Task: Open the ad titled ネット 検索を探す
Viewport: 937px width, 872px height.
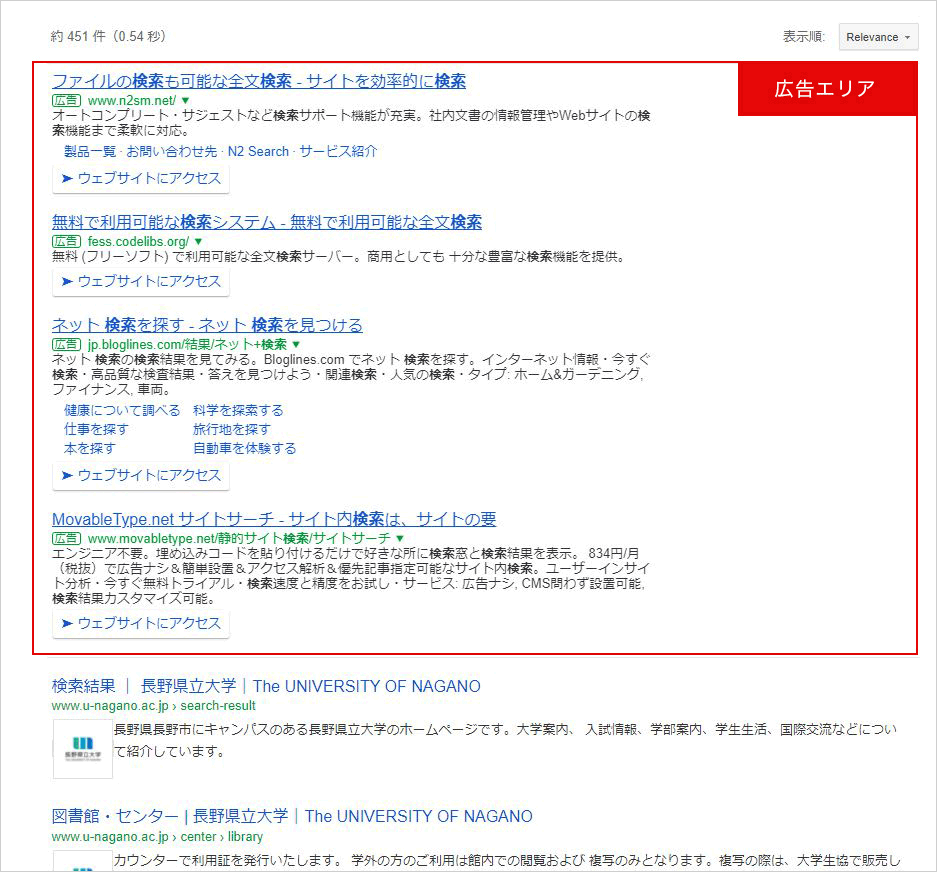Action: pyautogui.click(x=207, y=325)
